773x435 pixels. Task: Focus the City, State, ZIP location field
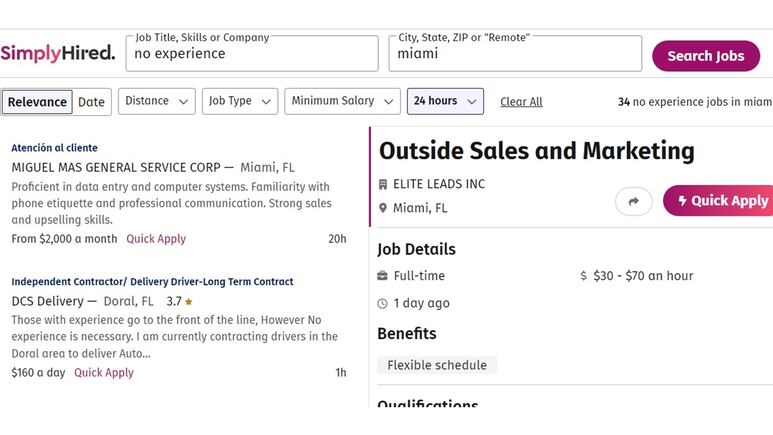(x=515, y=53)
